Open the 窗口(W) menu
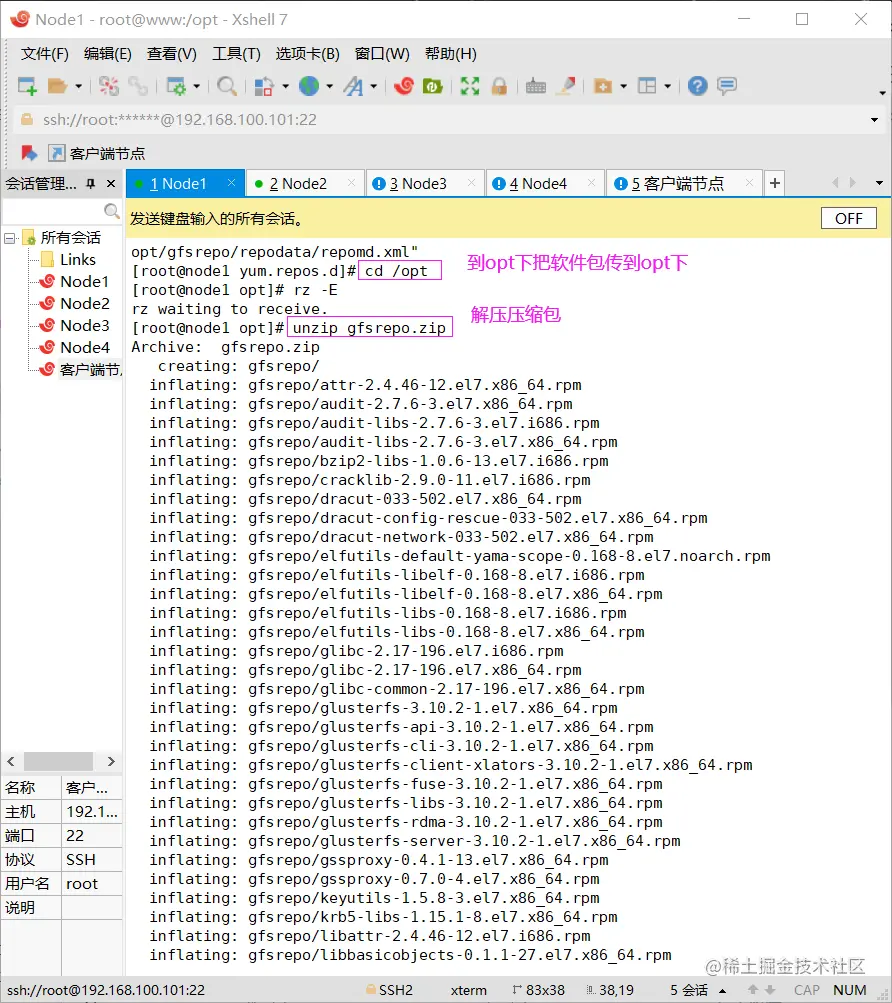 [382, 54]
